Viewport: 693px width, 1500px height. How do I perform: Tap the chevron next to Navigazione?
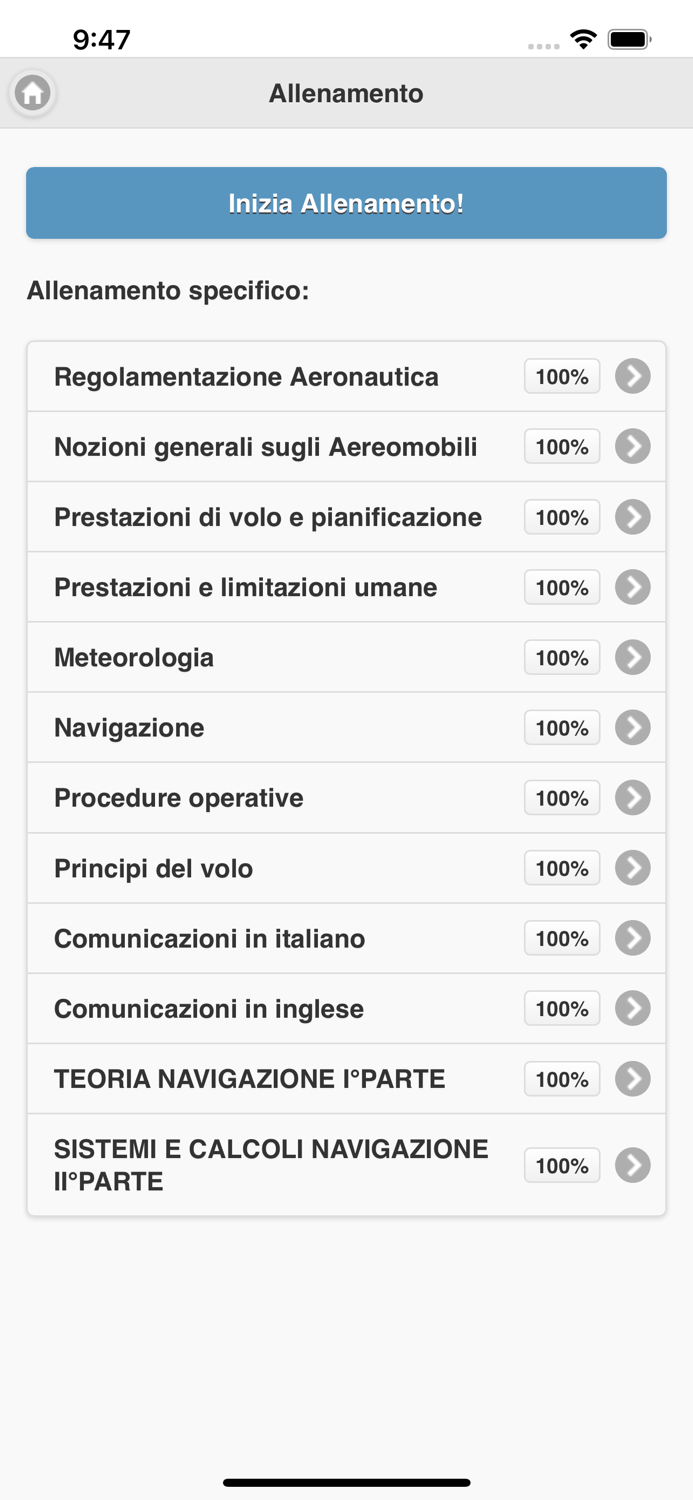coord(633,727)
